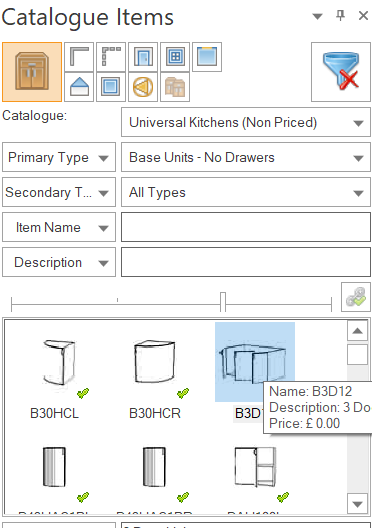The height and width of the screenshot is (528, 372).
Task: Select the window grid icon
Action: pyautogui.click(x=175, y=57)
